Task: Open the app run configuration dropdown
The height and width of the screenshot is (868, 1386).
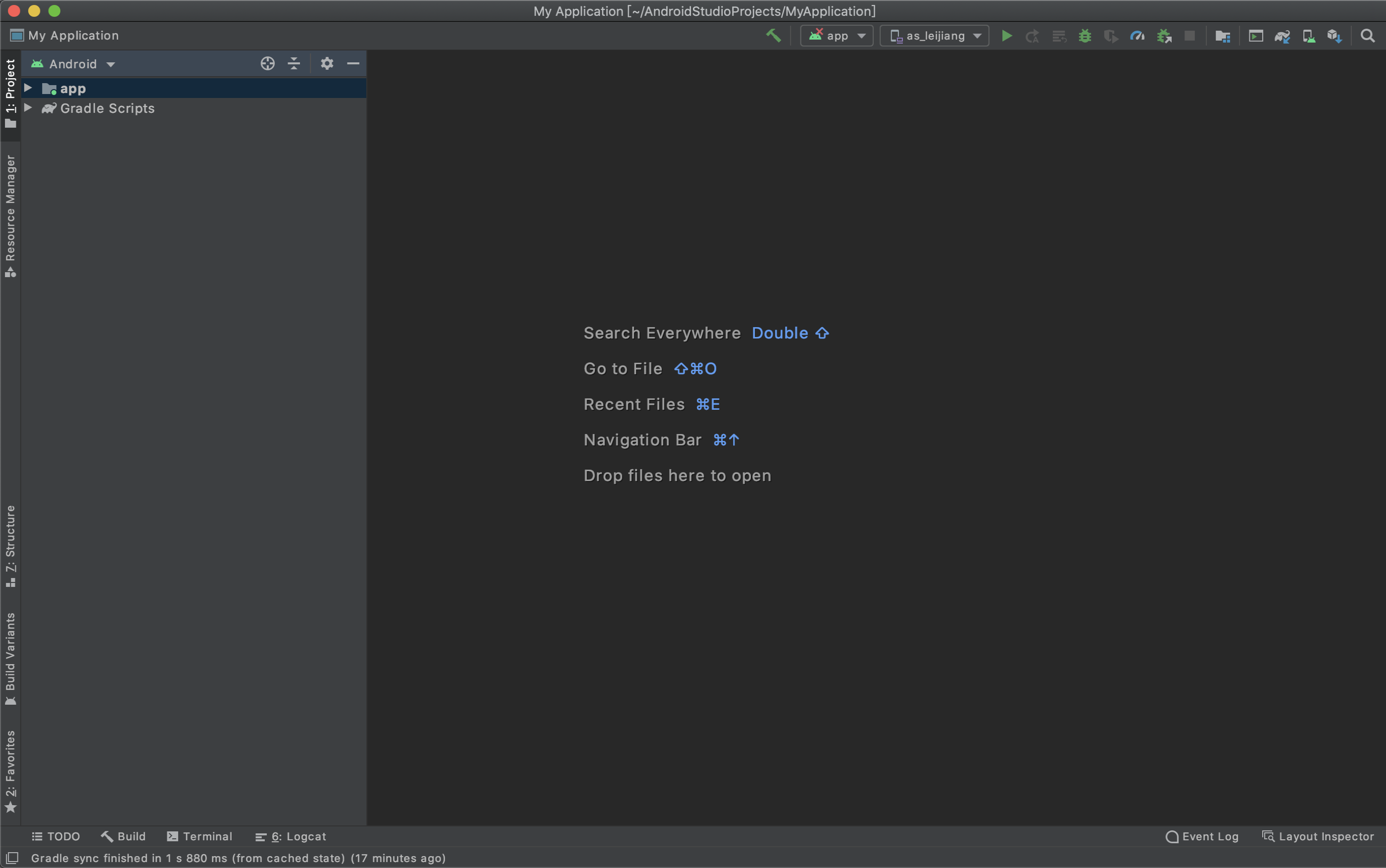Action: point(837,36)
